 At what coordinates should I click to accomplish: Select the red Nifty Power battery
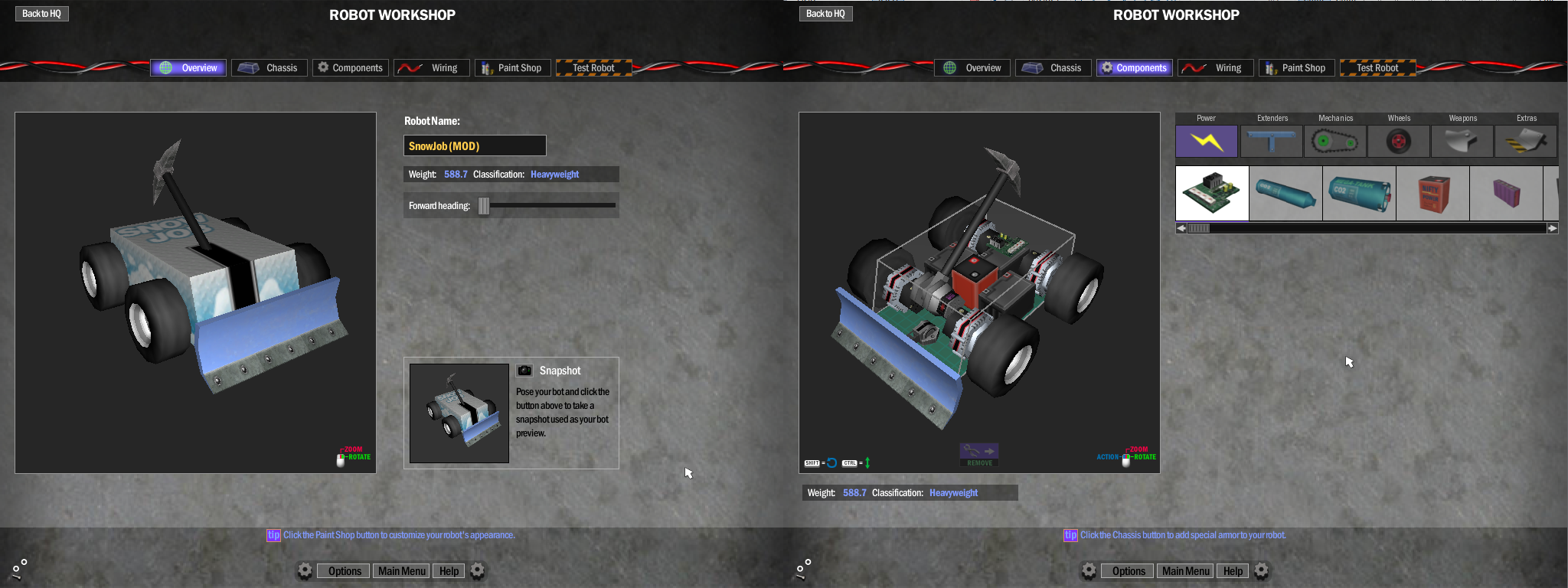(x=1432, y=193)
